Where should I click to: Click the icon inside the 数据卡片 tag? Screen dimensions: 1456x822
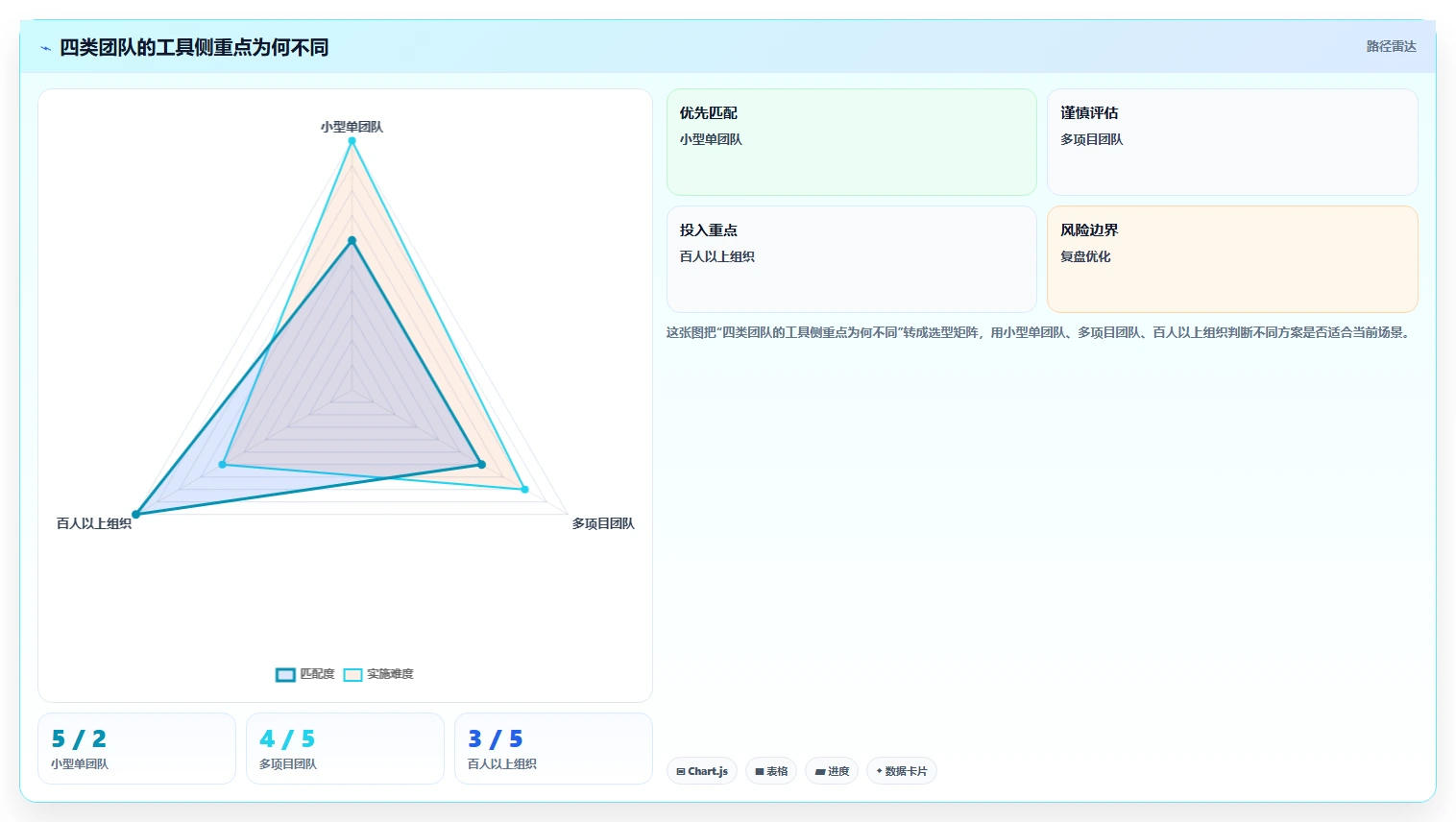coord(879,771)
